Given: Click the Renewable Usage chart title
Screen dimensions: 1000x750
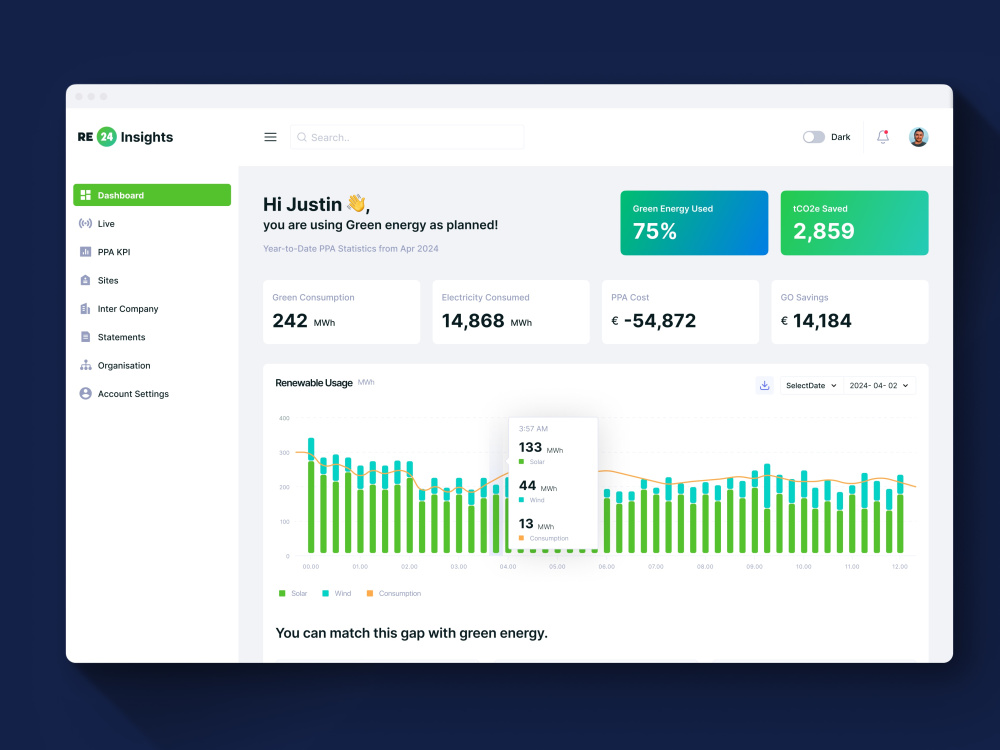Looking at the screenshot, I should pos(314,383).
